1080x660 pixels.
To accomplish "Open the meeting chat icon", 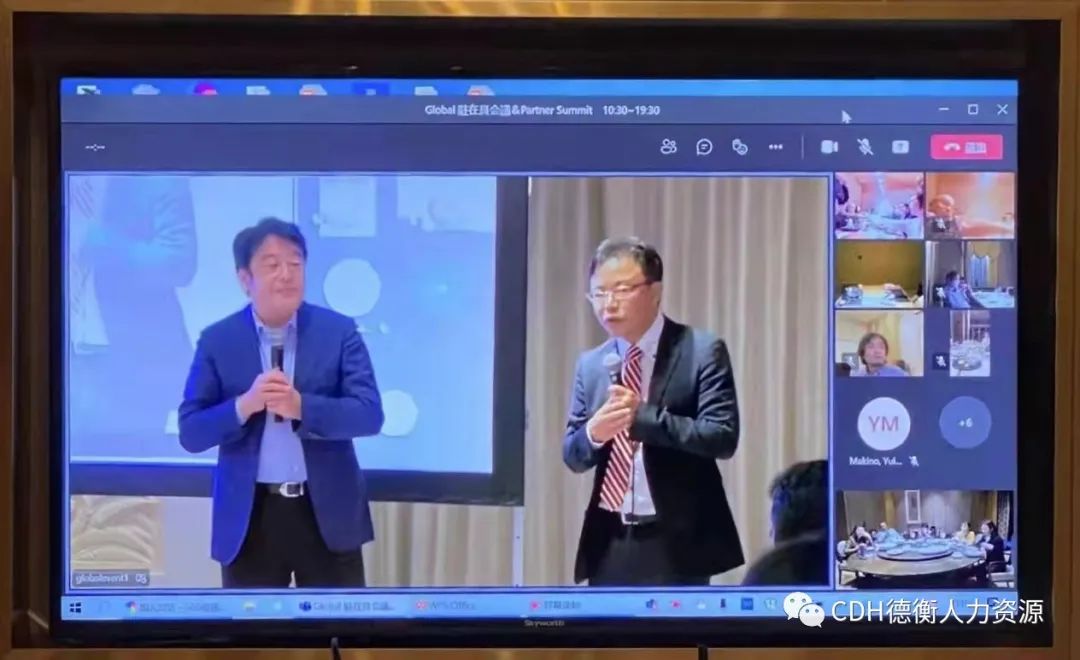I will click(x=704, y=147).
